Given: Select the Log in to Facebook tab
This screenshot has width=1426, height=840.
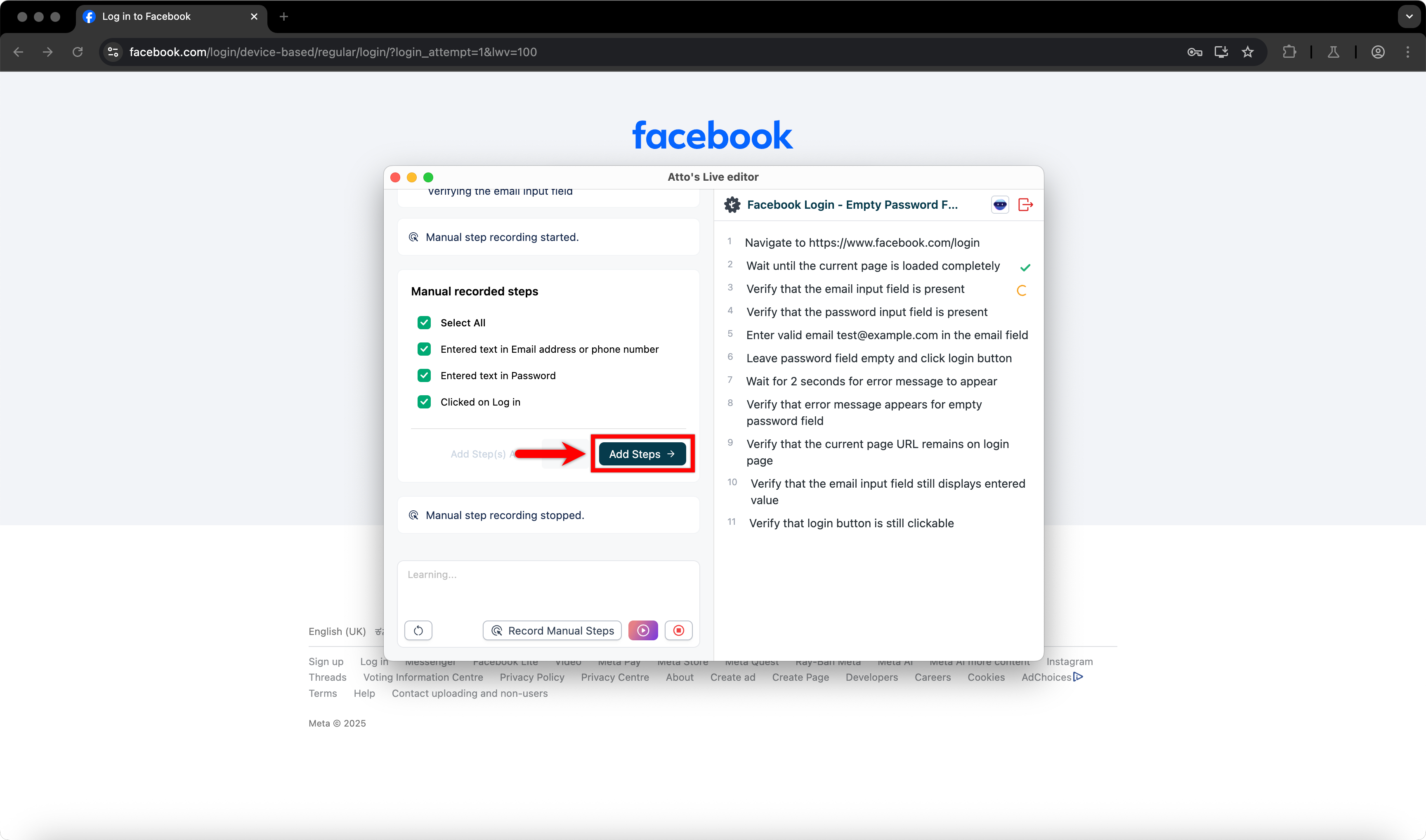Looking at the screenshot, I should (x=164, y=17).
